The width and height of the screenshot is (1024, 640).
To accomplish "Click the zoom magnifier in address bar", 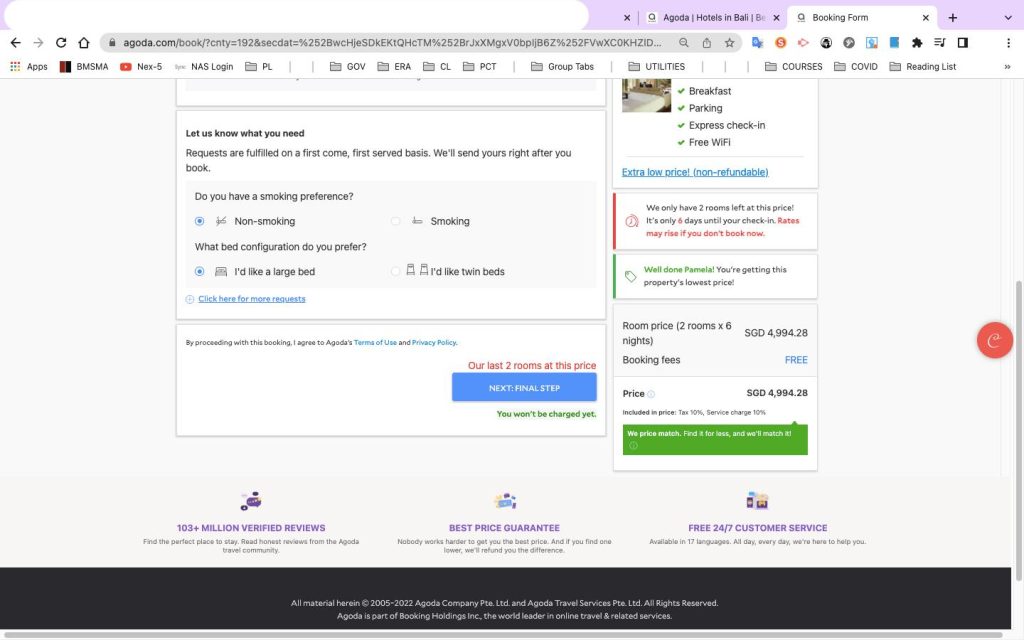I will point(684,42).
